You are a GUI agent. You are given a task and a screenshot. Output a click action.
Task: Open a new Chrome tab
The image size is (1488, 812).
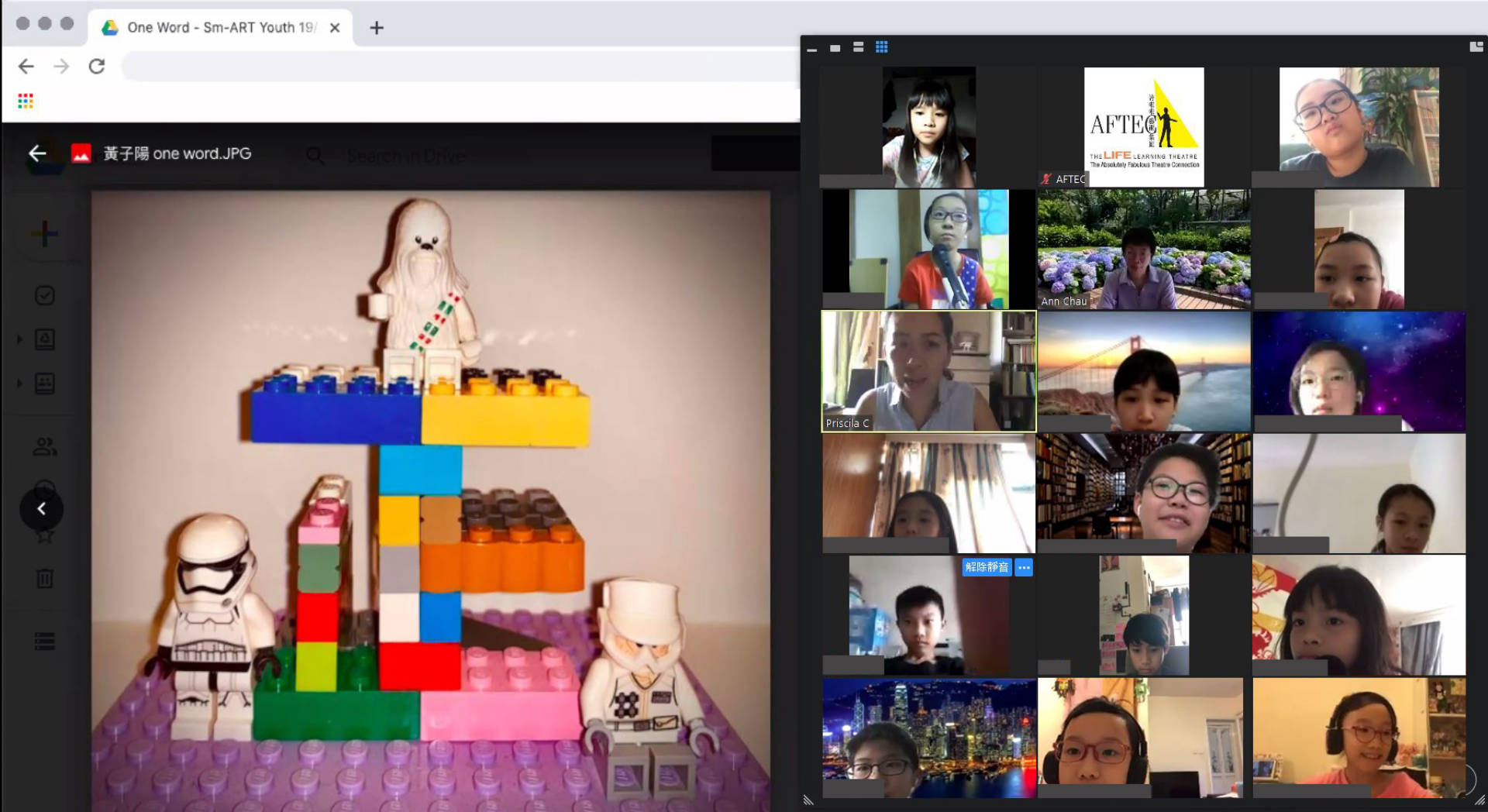[377, 28]
